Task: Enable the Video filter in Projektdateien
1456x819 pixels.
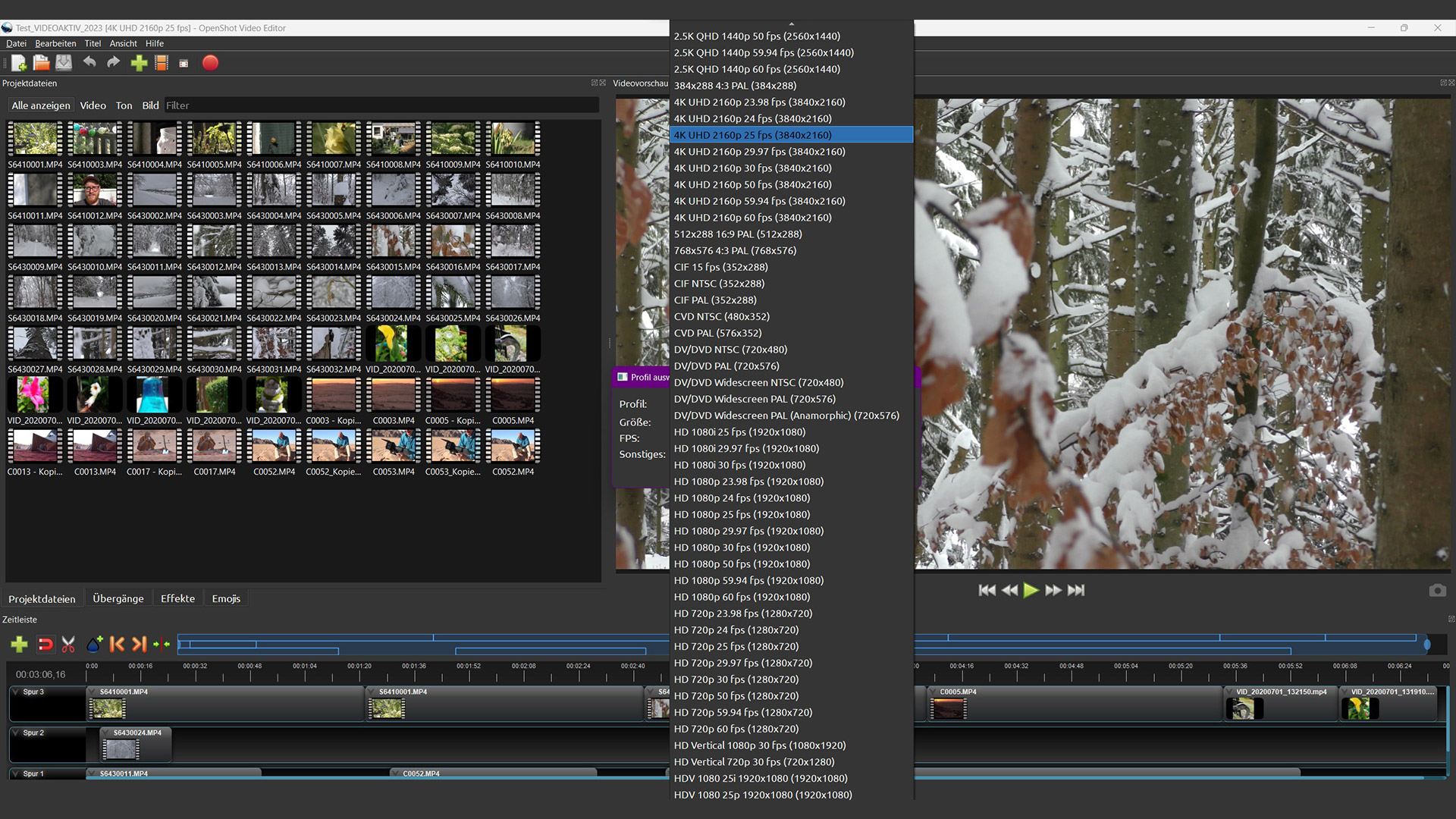Action: (93, 105)
